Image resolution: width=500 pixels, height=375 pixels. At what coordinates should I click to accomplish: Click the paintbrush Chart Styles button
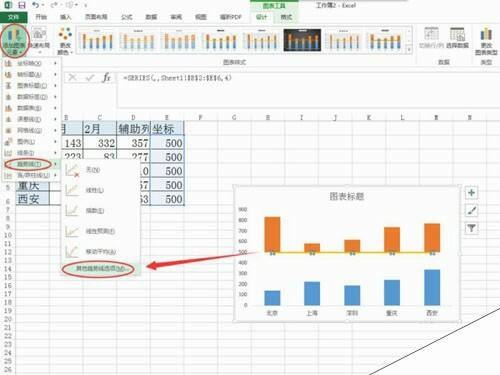pyautogui.click(x=471, y=210)
